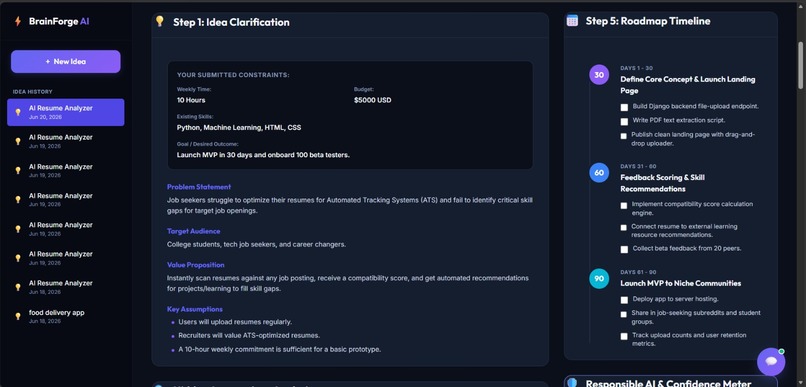Click 'College students, tech job seekers' audience text
This screenshot has width=806, height=387.
tap(257, 245)
